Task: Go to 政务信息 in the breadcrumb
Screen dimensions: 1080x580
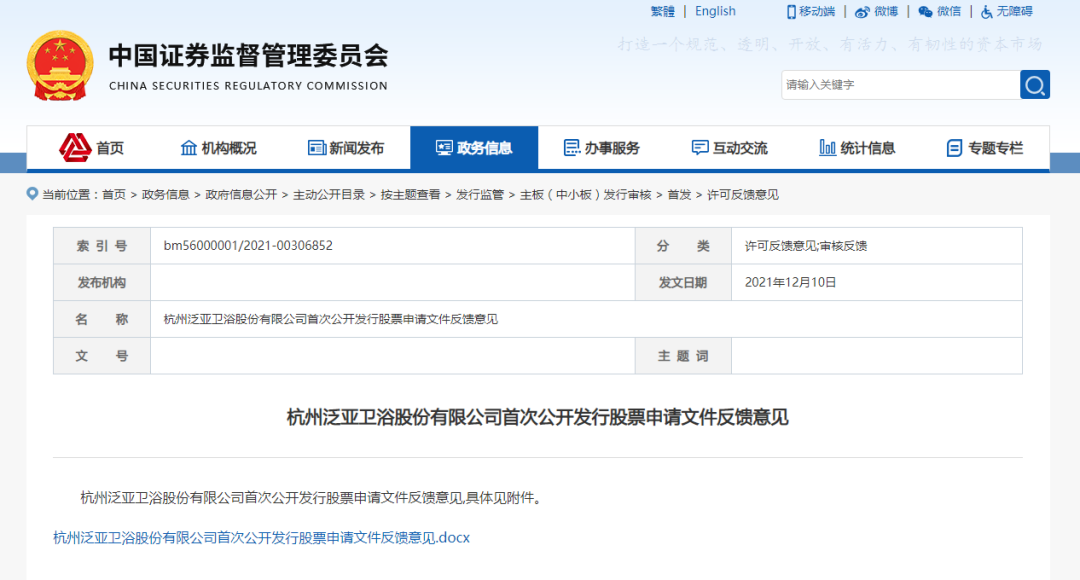Action: click(165, 195)
